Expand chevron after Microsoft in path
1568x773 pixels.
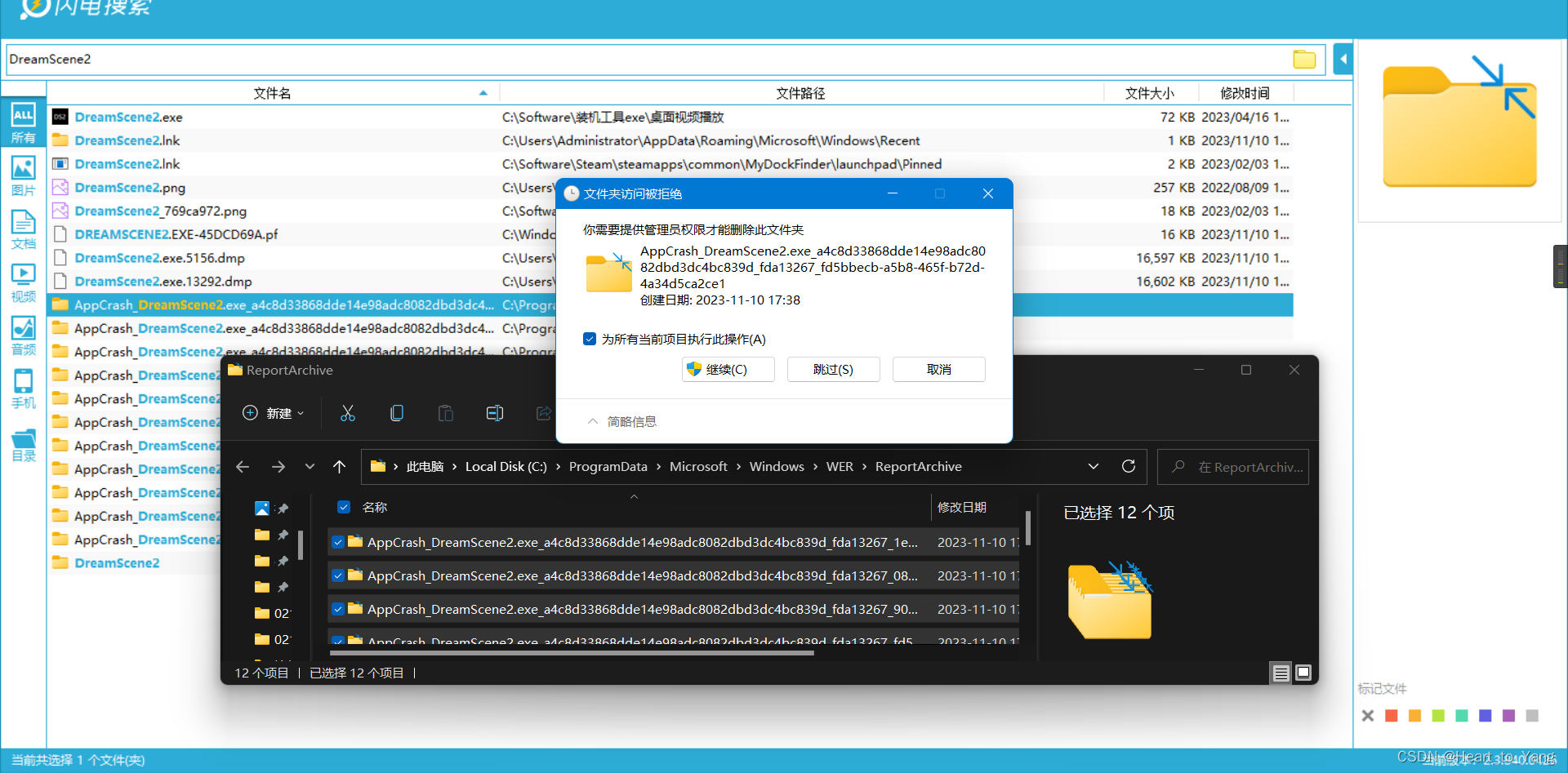[738, 467]
